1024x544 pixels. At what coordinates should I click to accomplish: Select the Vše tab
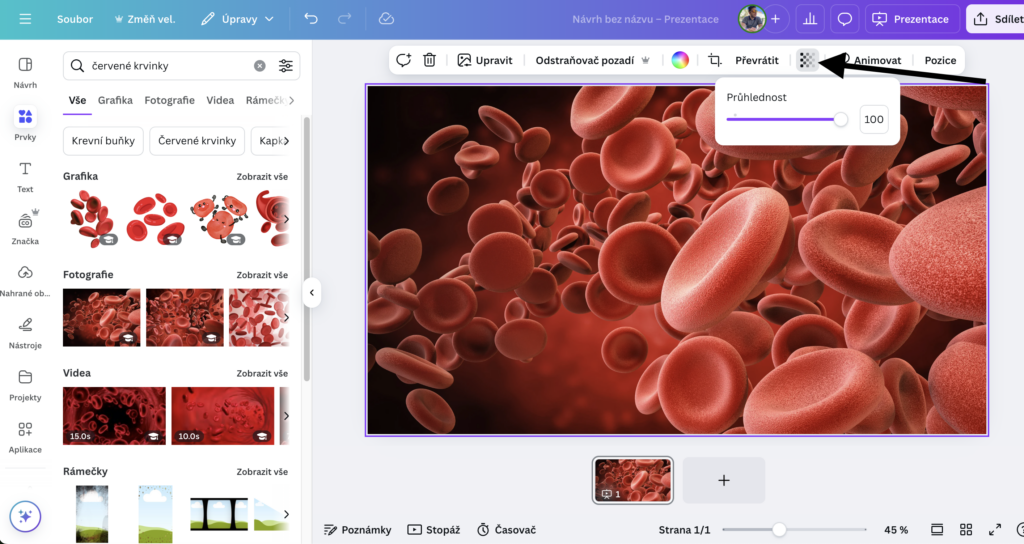77,100
